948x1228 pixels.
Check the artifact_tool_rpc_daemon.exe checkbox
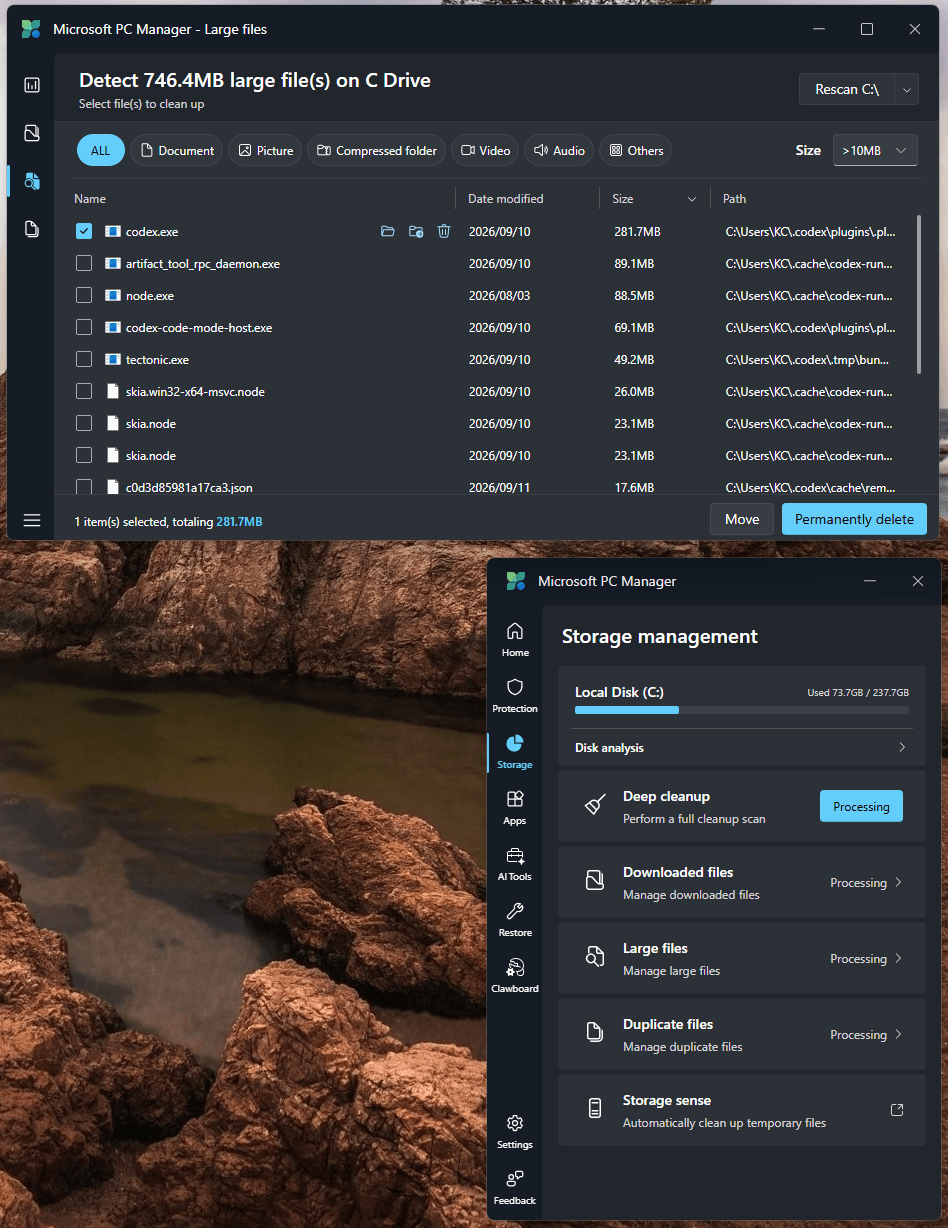(84, 264)
